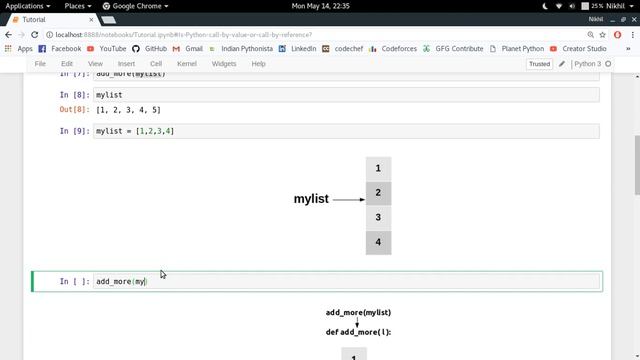Click the pencil edit-mode icon

coord(562,64)
